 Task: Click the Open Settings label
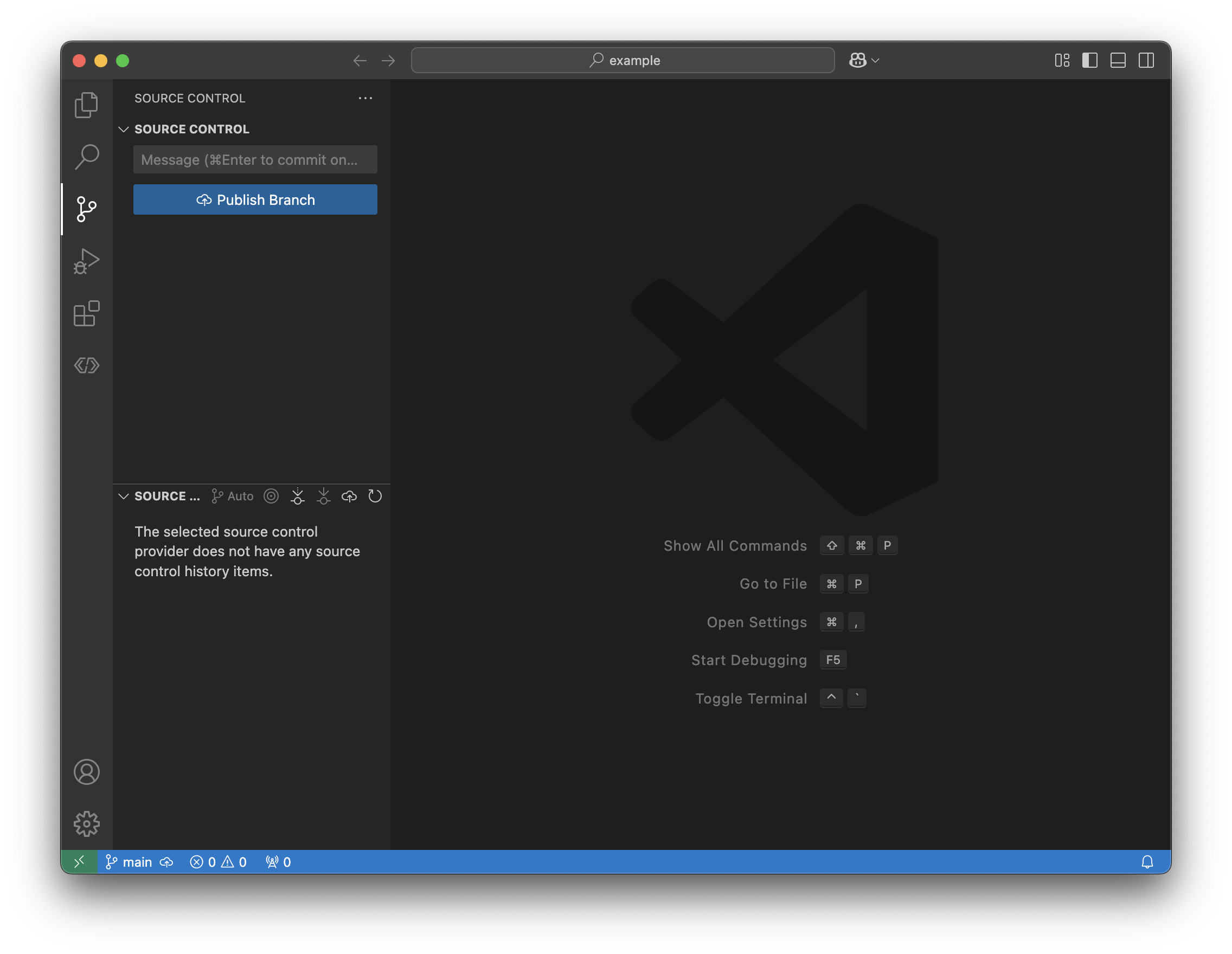tap(756, 622)
